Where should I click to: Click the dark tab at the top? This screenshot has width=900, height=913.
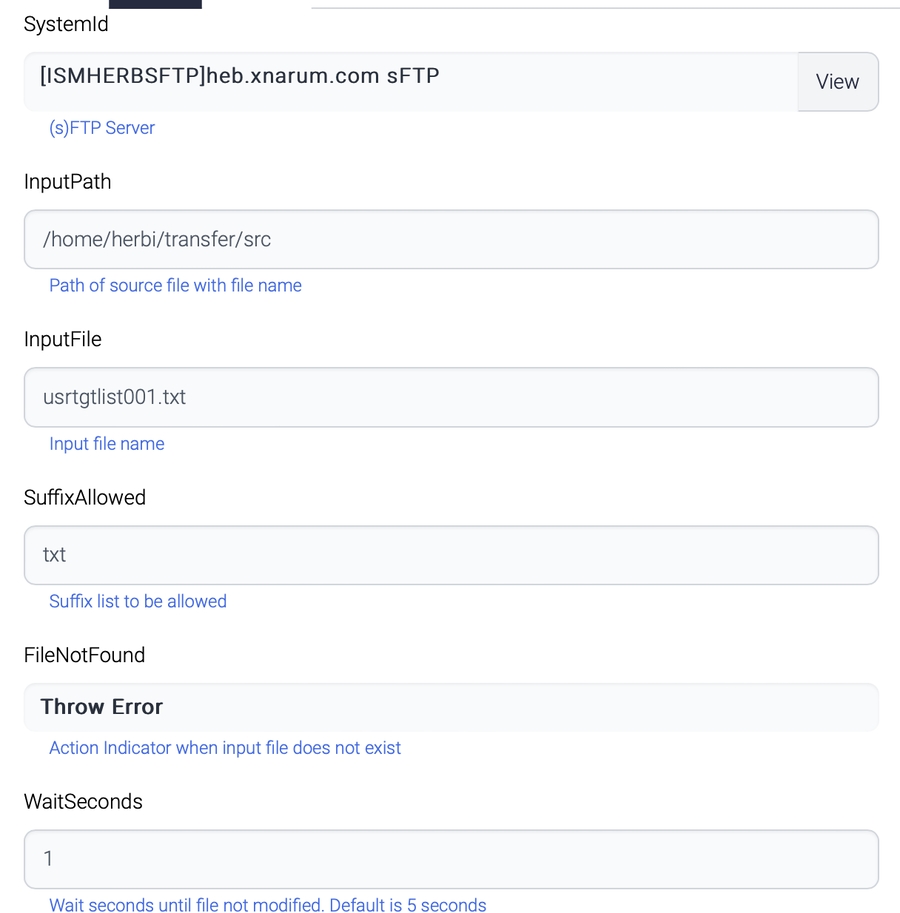coord(155,4)
